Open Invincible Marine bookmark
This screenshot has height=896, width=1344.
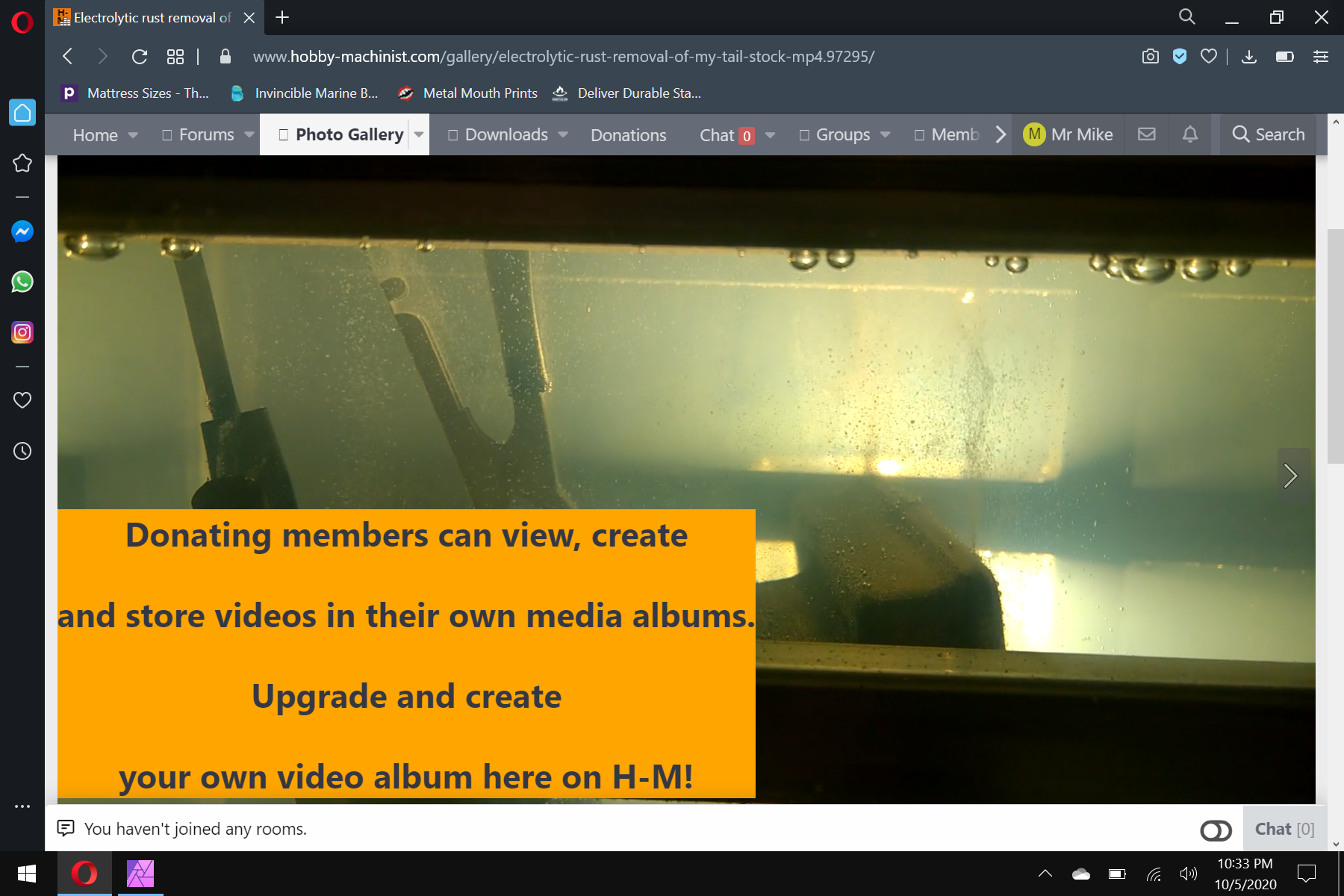coord(304,93)
